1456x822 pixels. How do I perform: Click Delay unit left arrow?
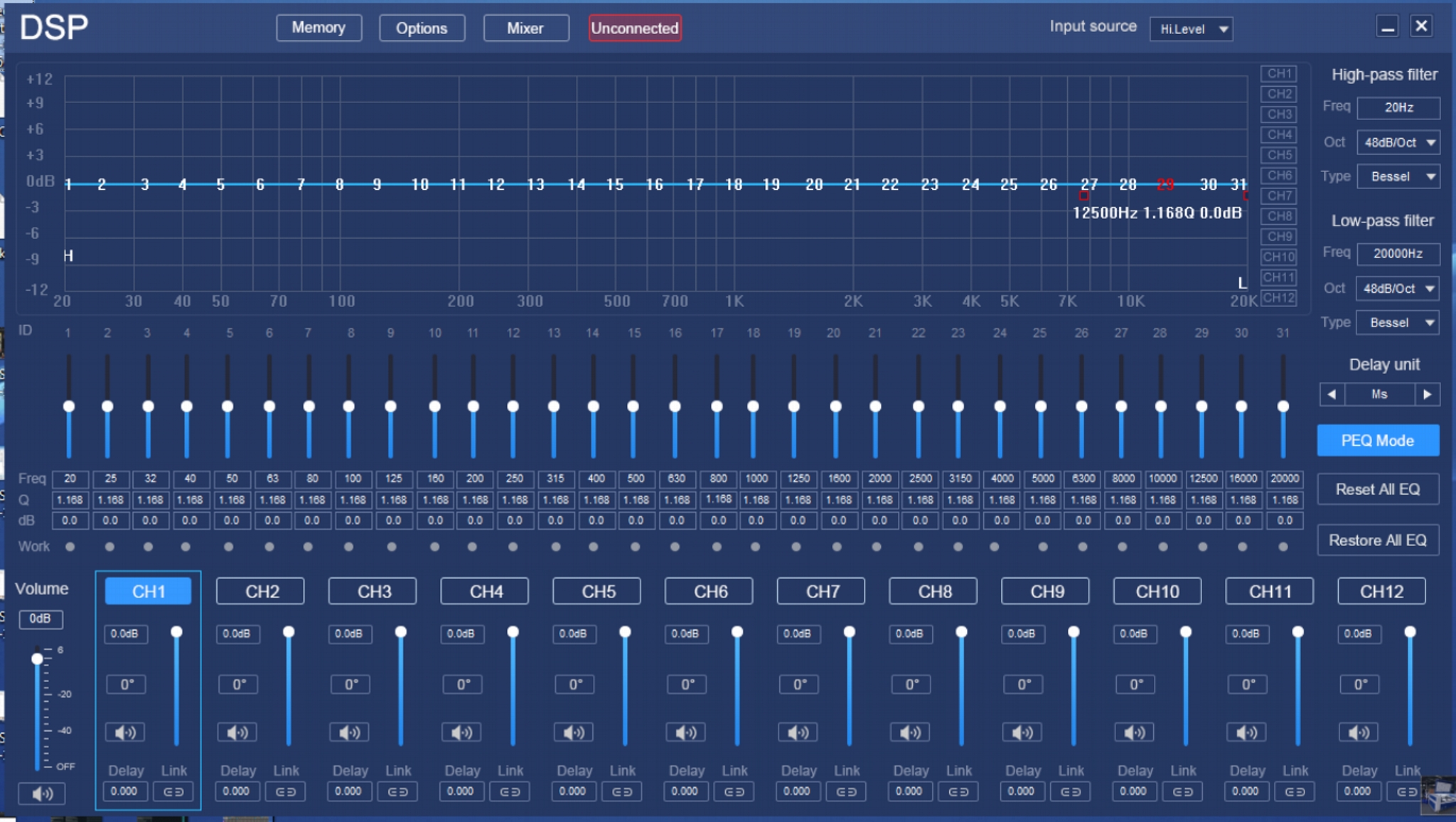pyautogui.click(x=1332, y=394)
